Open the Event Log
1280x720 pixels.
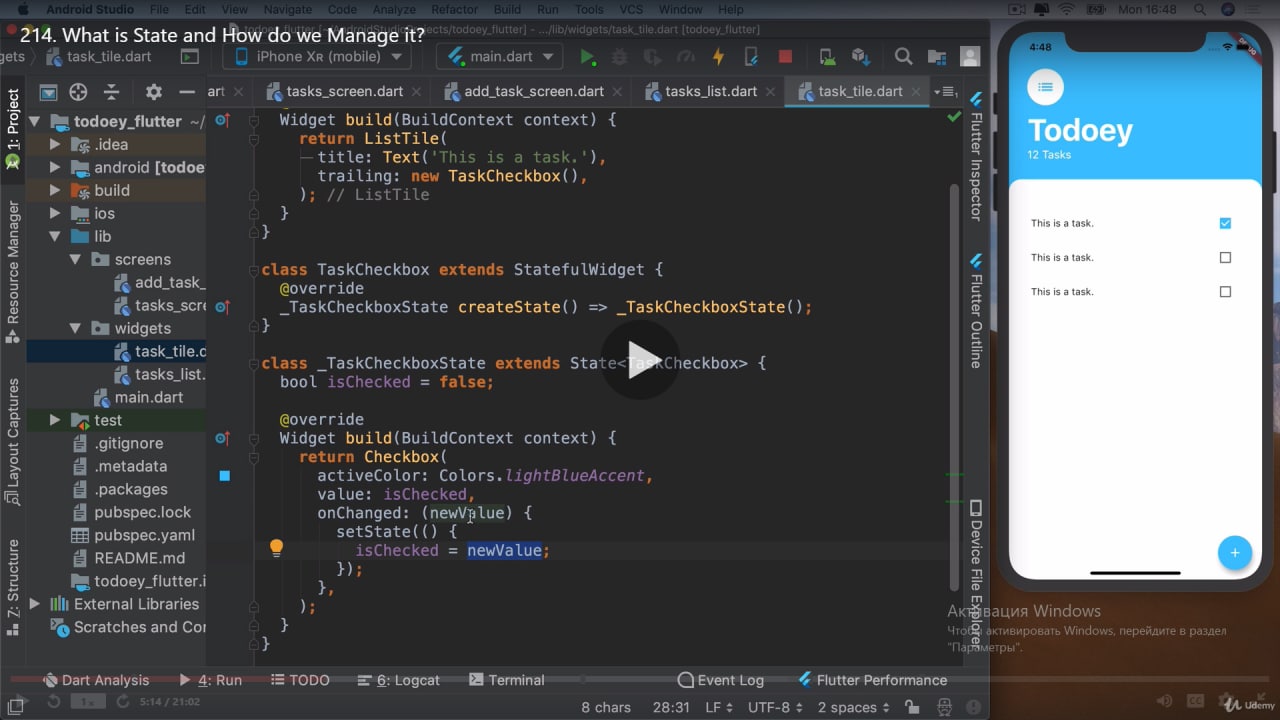pos(720,680)
